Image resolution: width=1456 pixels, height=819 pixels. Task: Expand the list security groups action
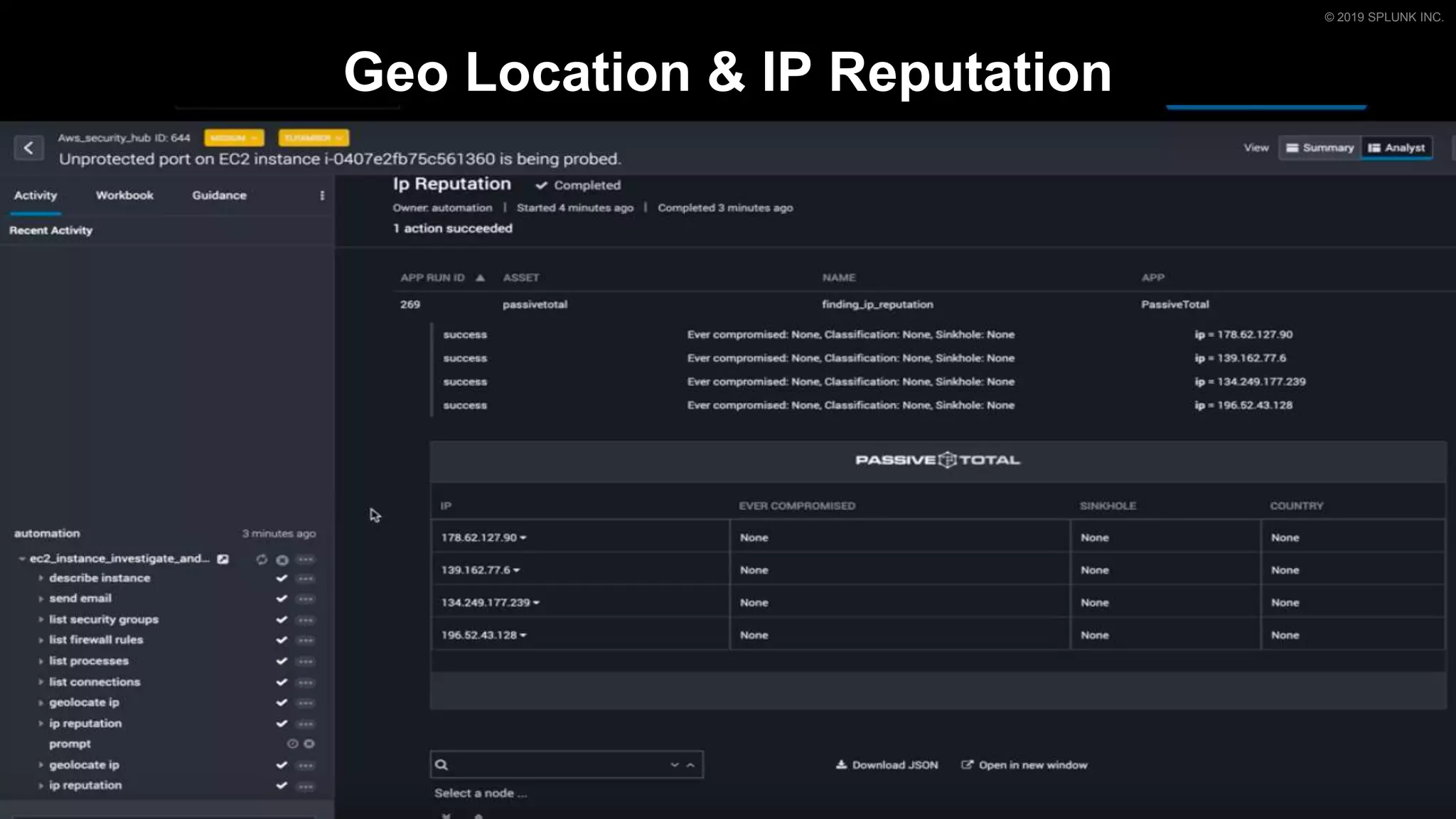click(x=41, y=620)
